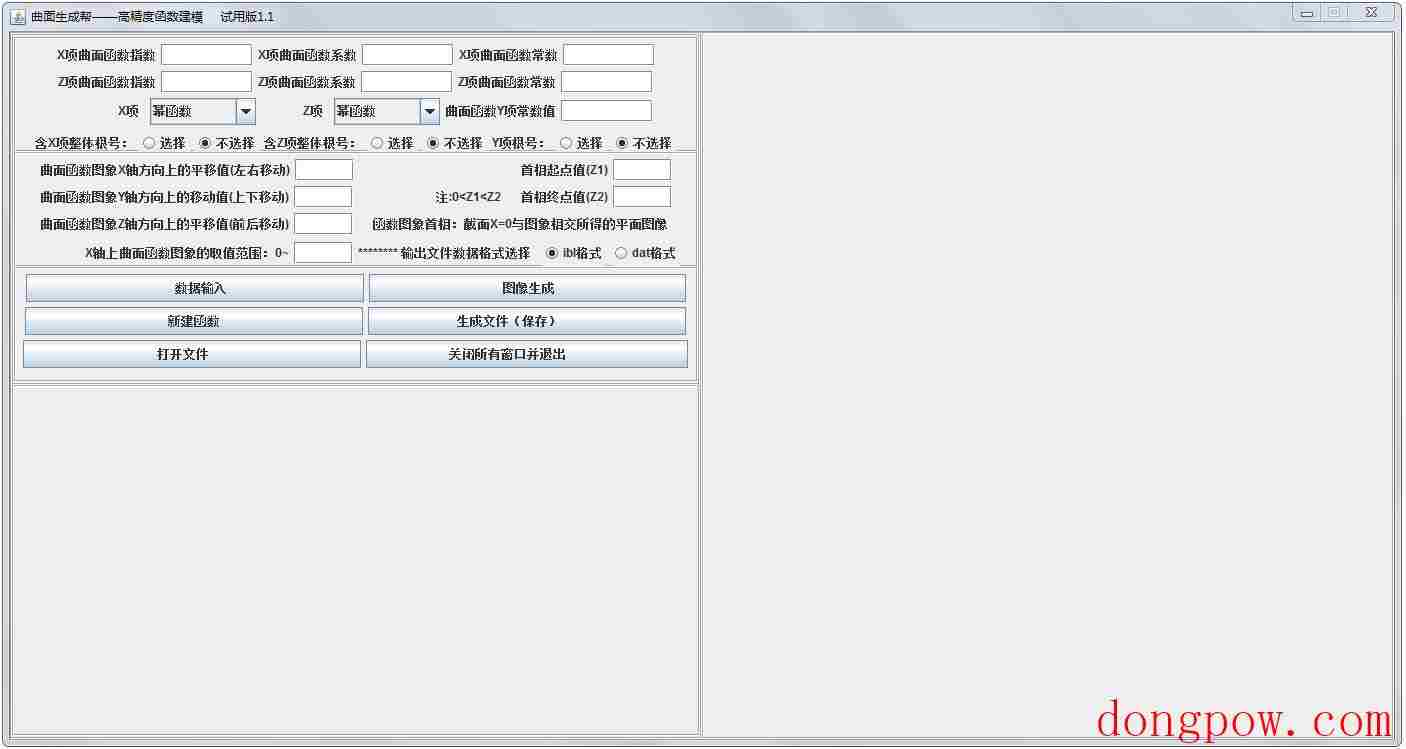Click the 新建函数 button
The height and width of the screenshot is (749, 1406).
tap(194, 321)
